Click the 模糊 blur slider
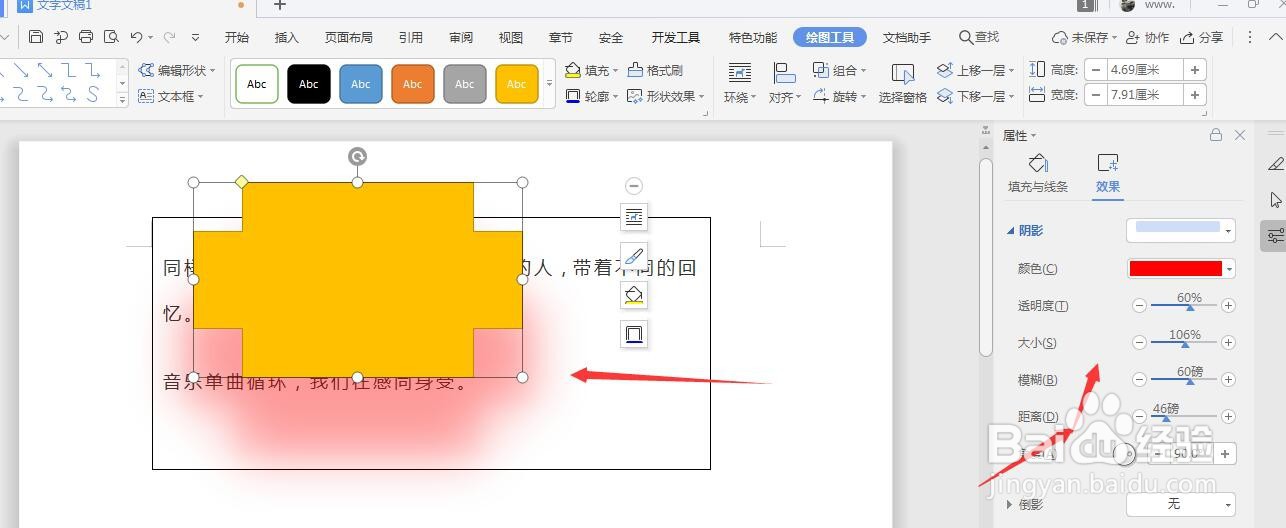This screenshot has width=1286, height=528. click(x=1184, y=380)
